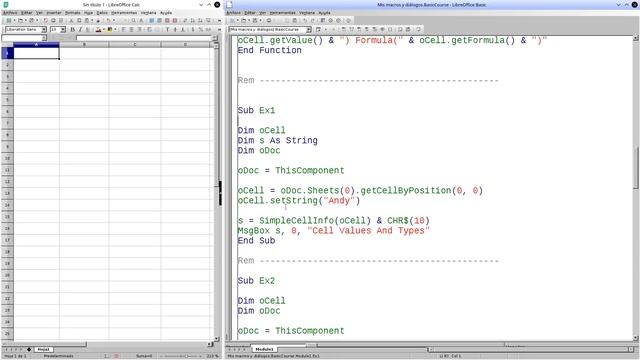
Task: Click the currency format icon in Calc
Action: click(193, 29)
